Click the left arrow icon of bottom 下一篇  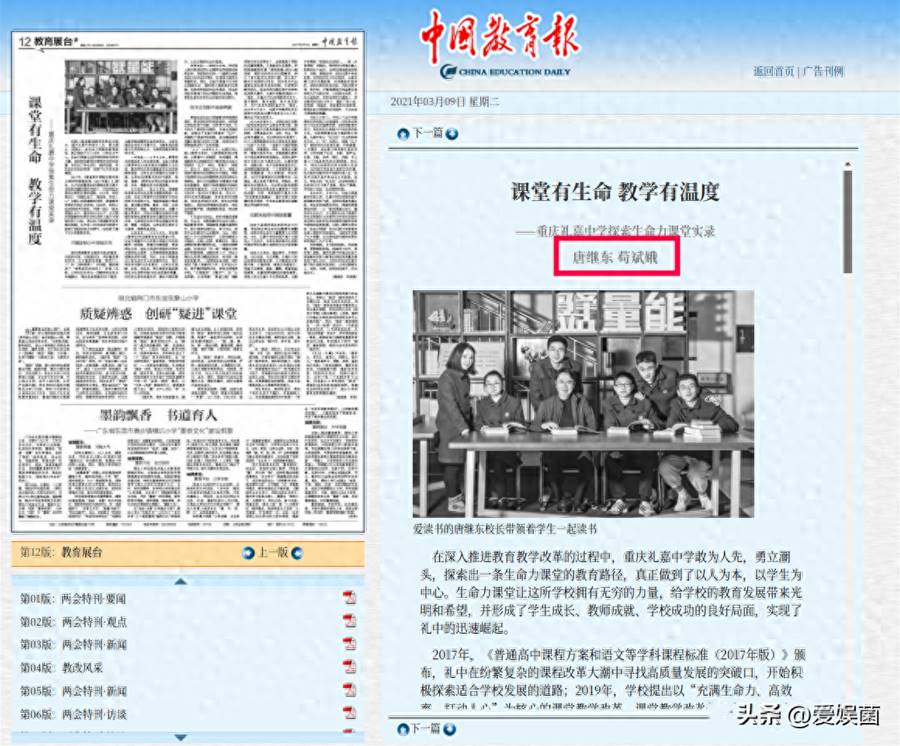(x=404, y=729)
